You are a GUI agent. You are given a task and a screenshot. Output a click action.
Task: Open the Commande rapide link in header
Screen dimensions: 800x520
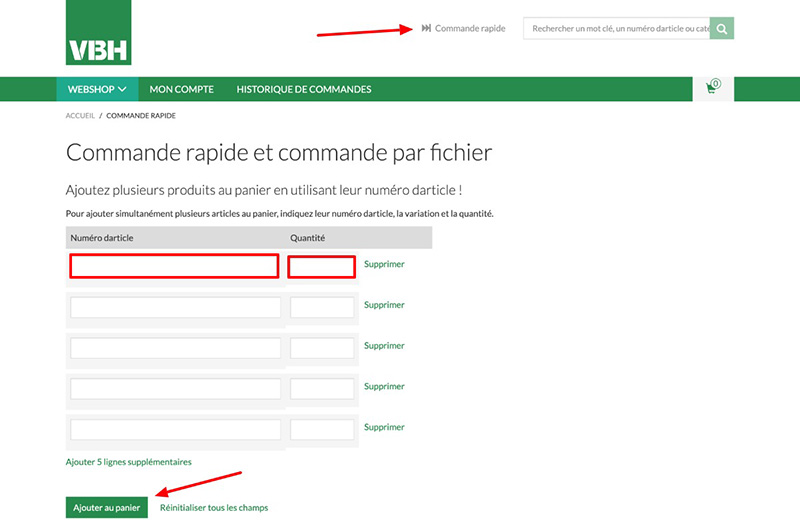click(x=469, y=29)
